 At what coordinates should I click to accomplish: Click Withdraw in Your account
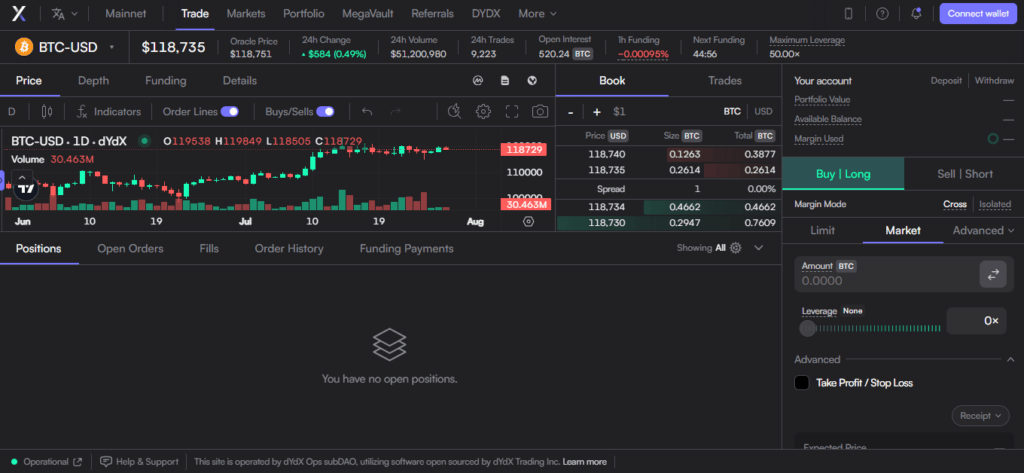[x=994, y=81]
